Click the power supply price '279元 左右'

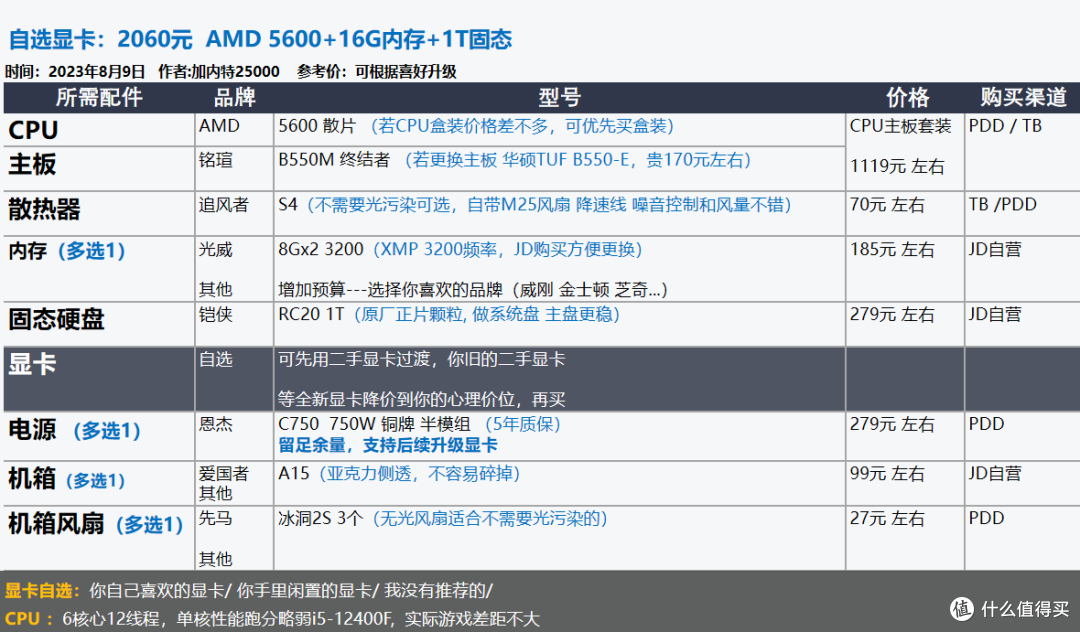(x=892, y=424)
